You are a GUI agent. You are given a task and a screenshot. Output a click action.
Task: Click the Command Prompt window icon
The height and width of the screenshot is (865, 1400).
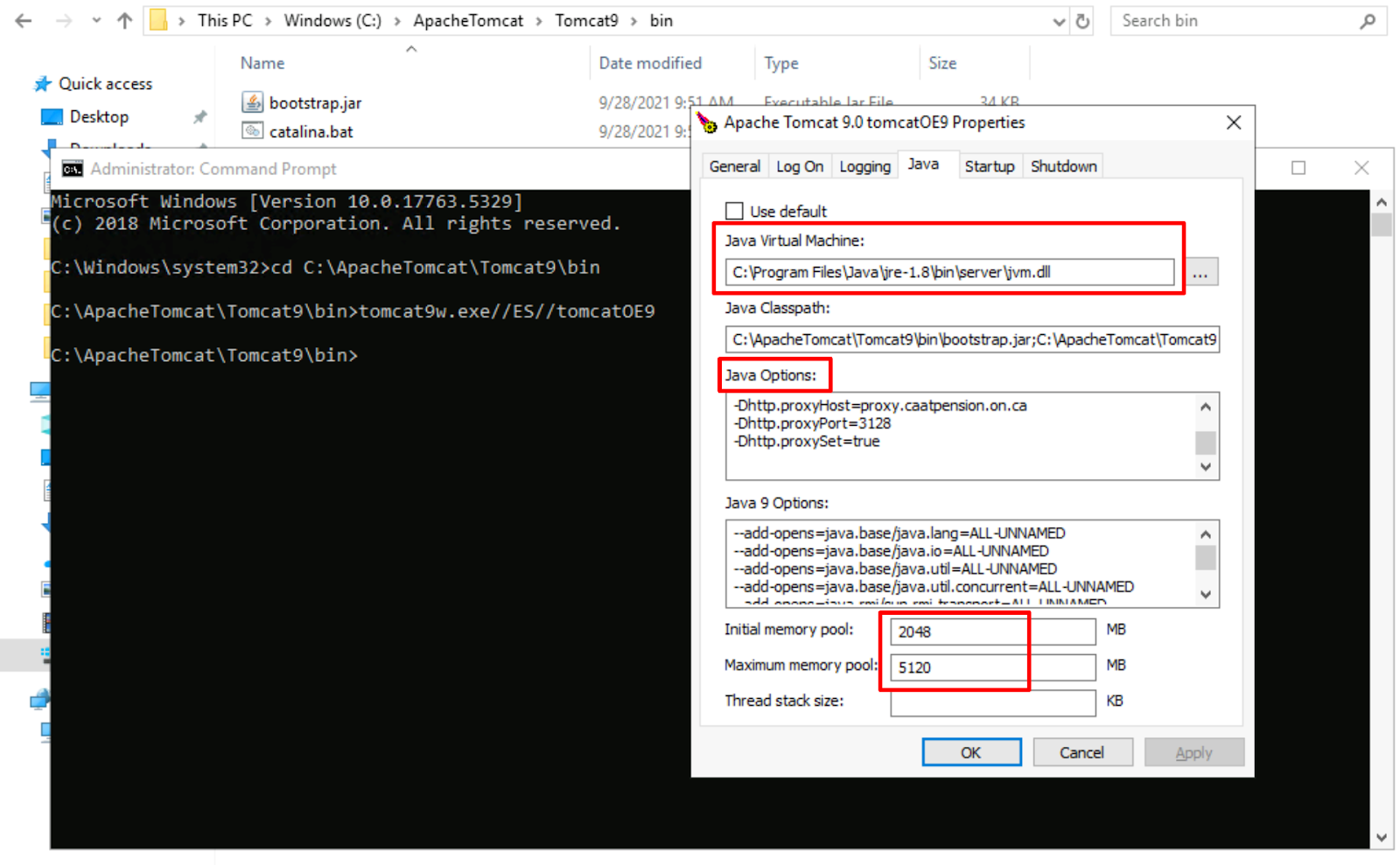[x=73, y=169]
